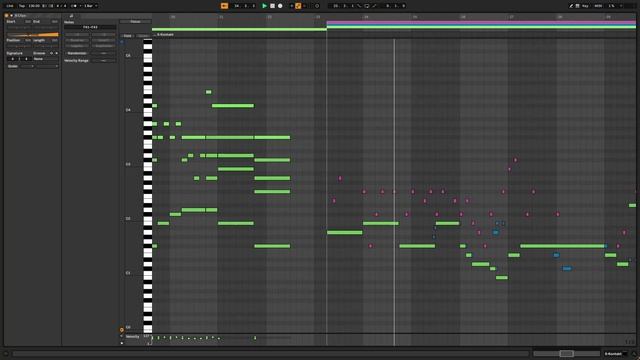Click the Capture MIDI circle icon
This screenshot has width=640, height=360.
click(317, 6)
